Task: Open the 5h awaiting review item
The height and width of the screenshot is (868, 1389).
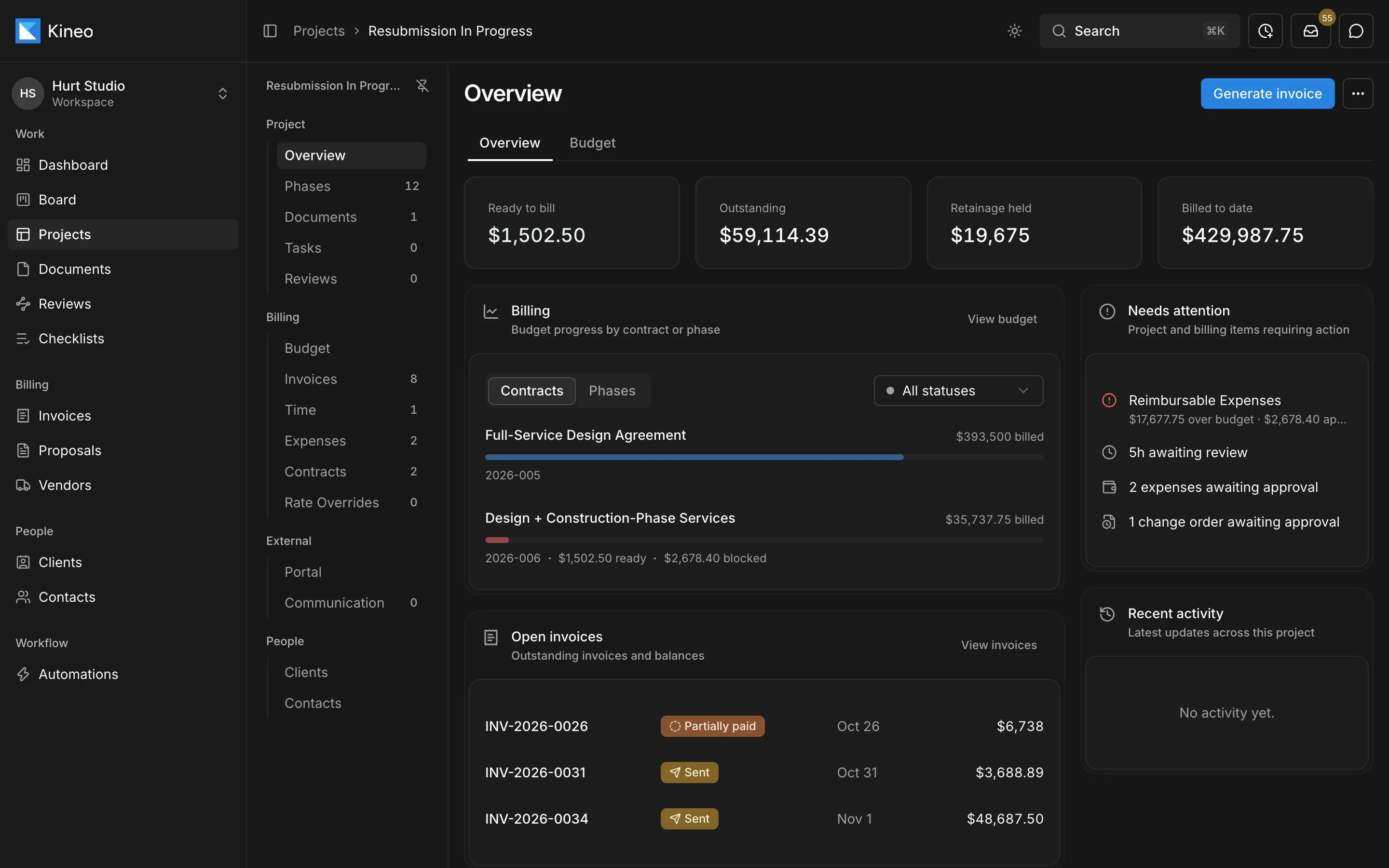Action: [x=1226, y=452]
